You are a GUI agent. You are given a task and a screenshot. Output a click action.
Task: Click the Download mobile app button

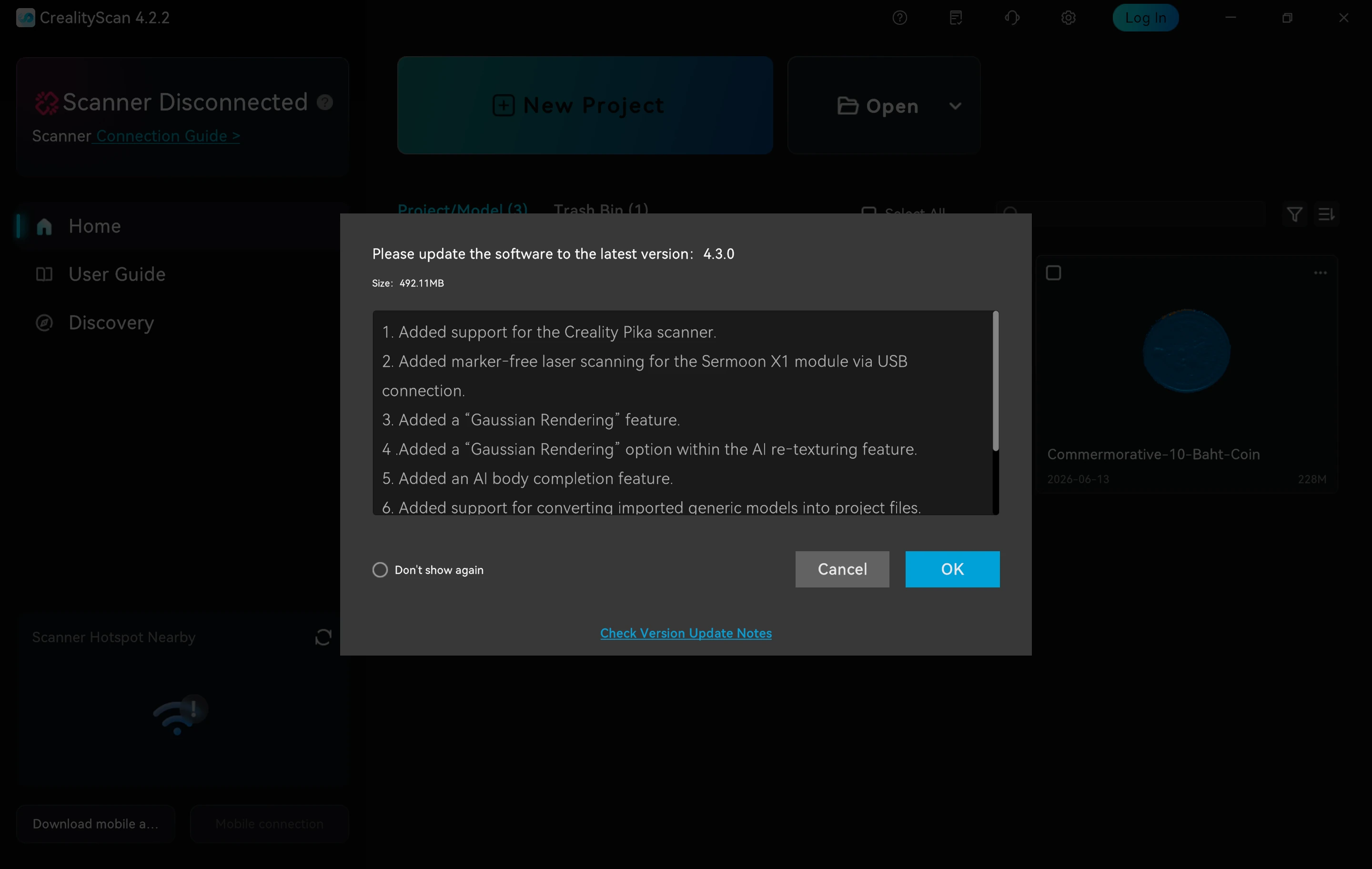pyautogui.click(x=96, y=823)
